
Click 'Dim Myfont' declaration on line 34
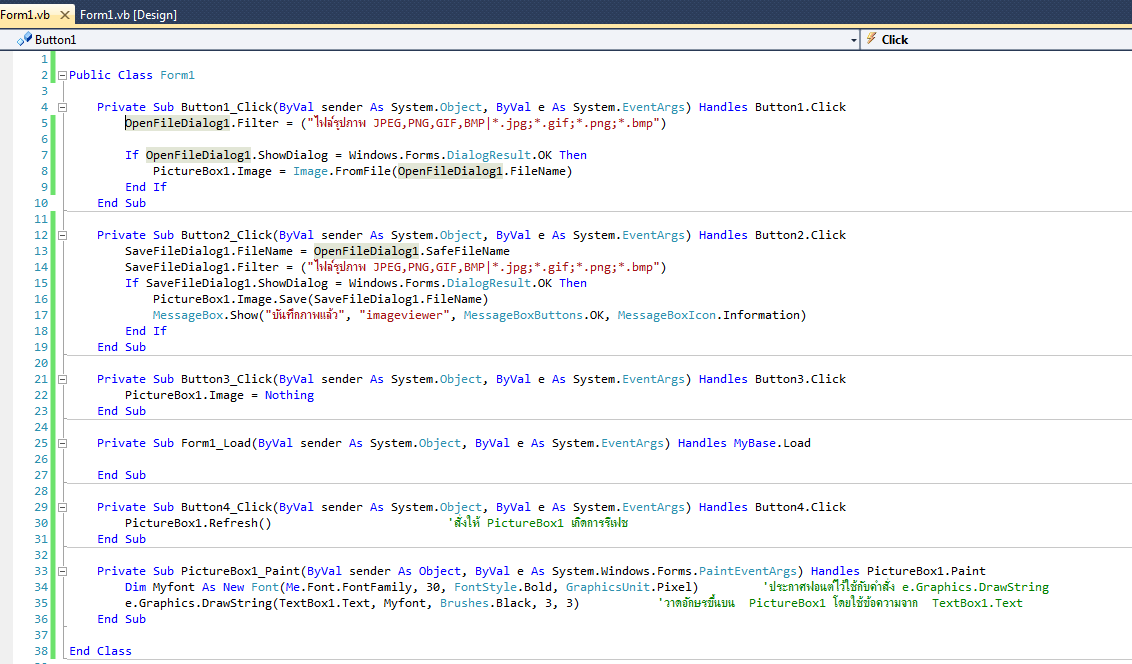160,587
